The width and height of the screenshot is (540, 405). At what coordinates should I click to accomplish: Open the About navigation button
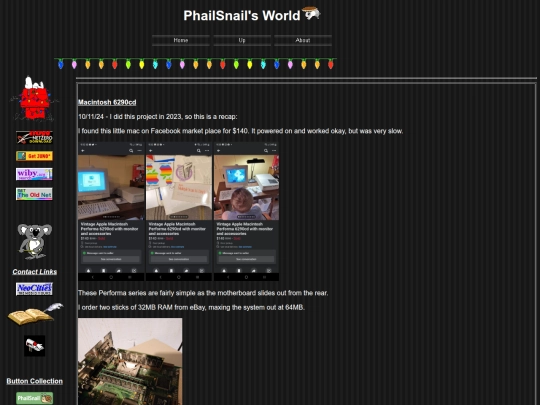pos(303,40)
